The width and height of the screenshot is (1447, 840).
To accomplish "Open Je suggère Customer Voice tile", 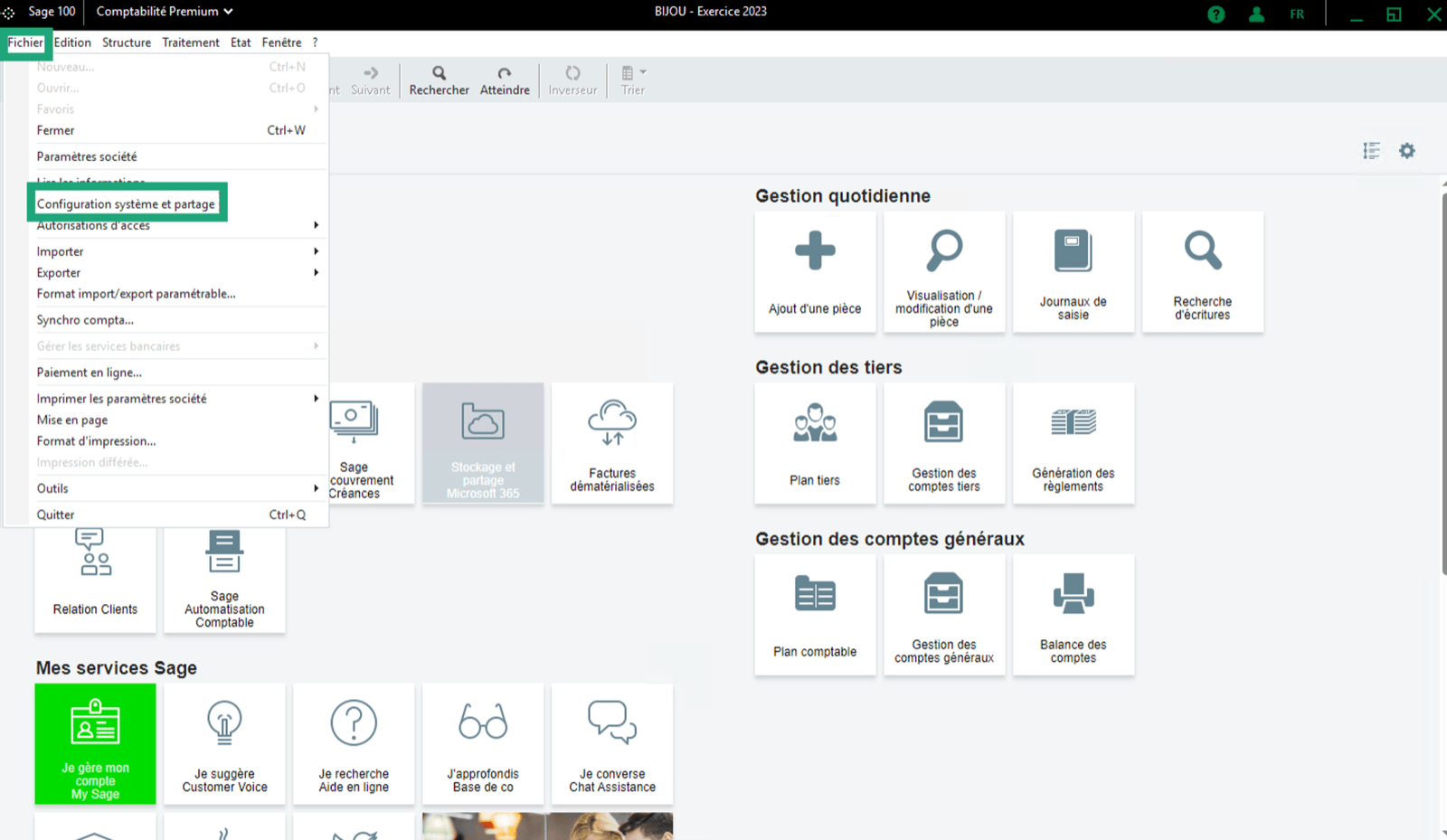I will 224,744.
